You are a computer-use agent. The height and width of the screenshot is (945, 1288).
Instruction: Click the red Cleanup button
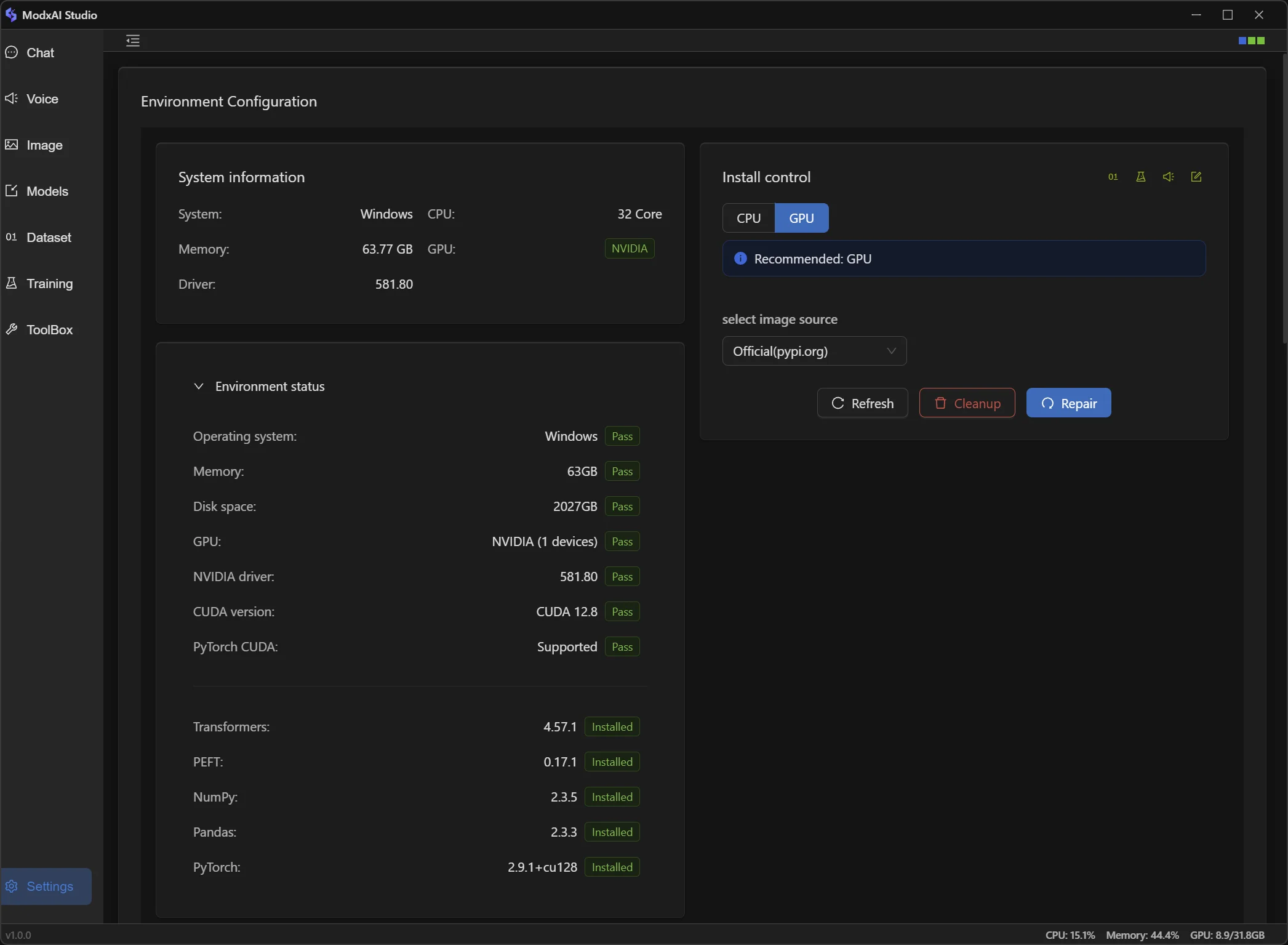[967, 403]
